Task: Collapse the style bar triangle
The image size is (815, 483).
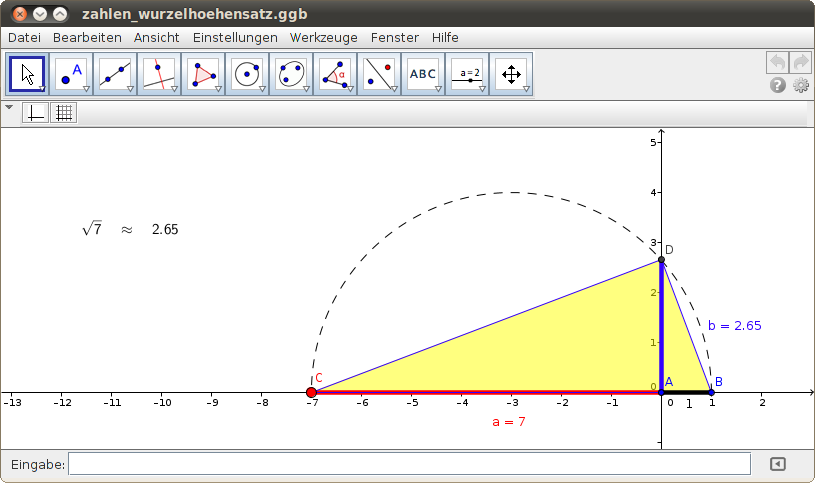Action: point(9,107)
